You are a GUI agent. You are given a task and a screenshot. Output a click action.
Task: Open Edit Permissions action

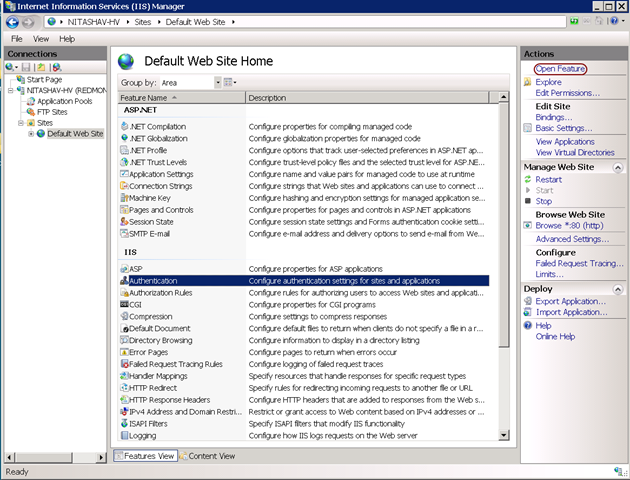pos(567,93)
